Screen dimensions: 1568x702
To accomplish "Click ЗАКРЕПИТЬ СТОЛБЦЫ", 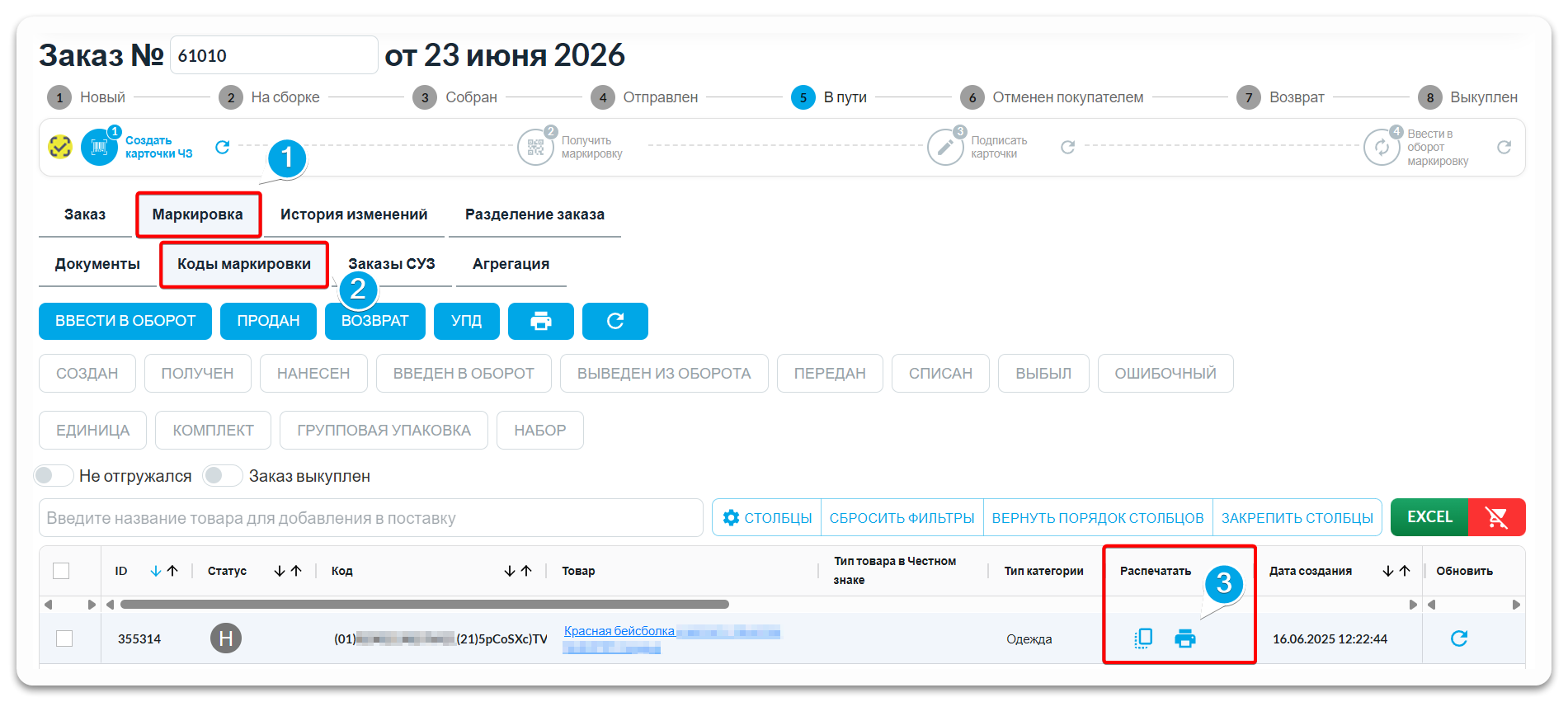I will coord(1297,518).
